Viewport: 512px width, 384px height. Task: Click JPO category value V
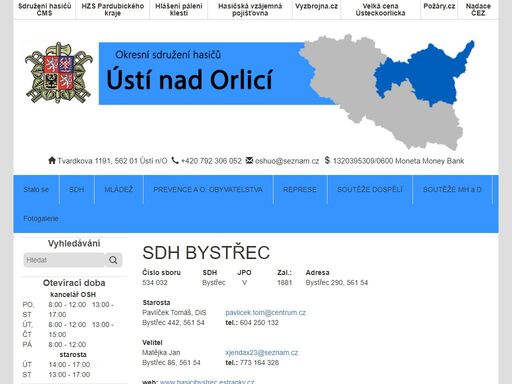pyautogui.click(x=245, y=283)
